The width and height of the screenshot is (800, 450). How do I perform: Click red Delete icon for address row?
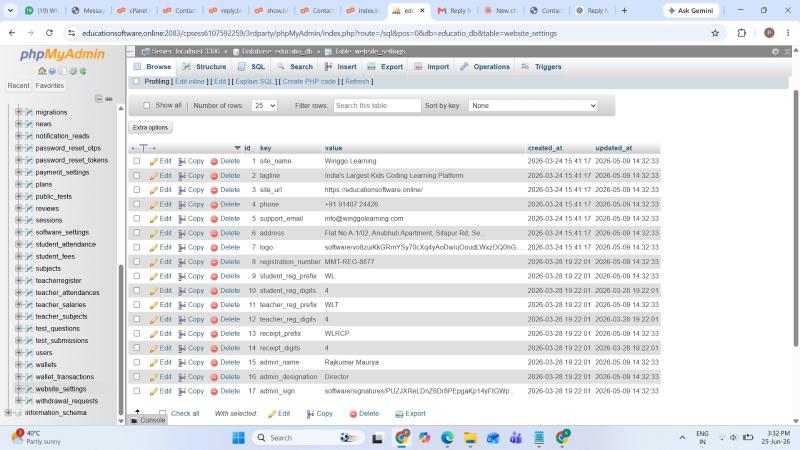click(x=214, y=233)
